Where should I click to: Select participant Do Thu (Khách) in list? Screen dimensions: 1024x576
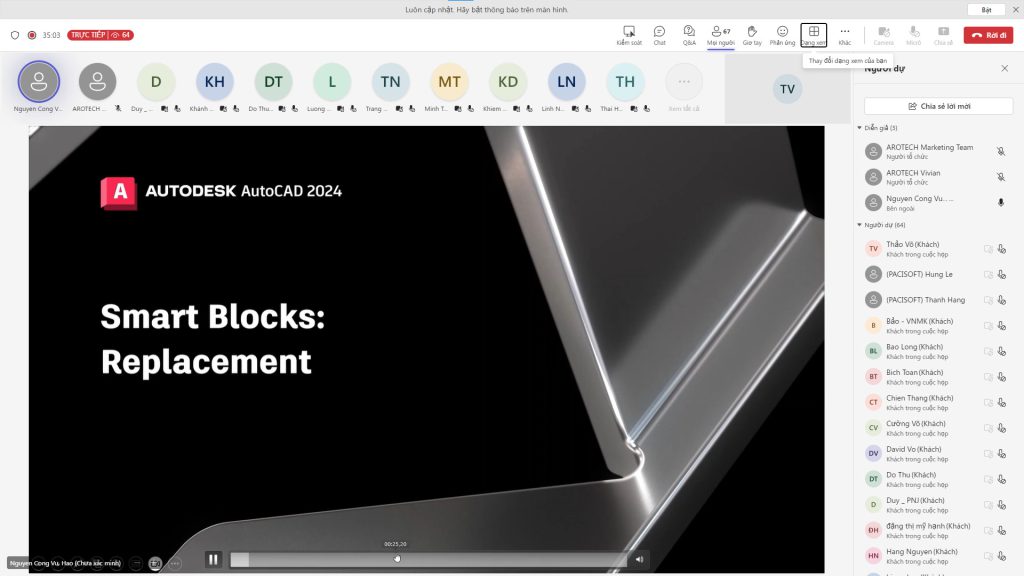(x=937, y=479)
